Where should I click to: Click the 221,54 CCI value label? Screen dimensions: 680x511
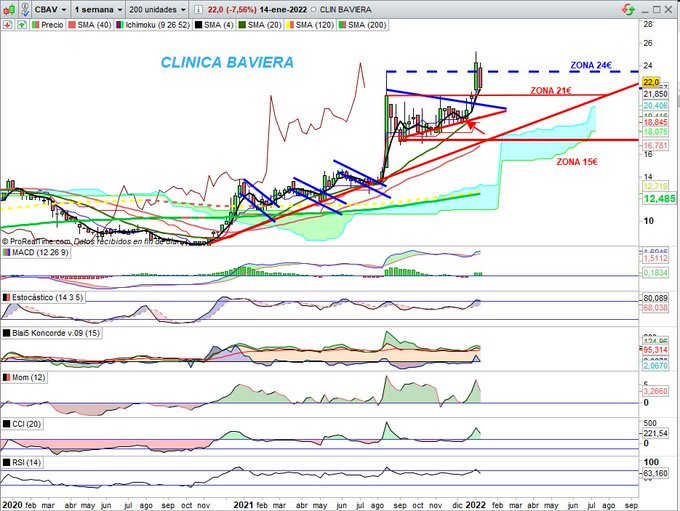655,433
